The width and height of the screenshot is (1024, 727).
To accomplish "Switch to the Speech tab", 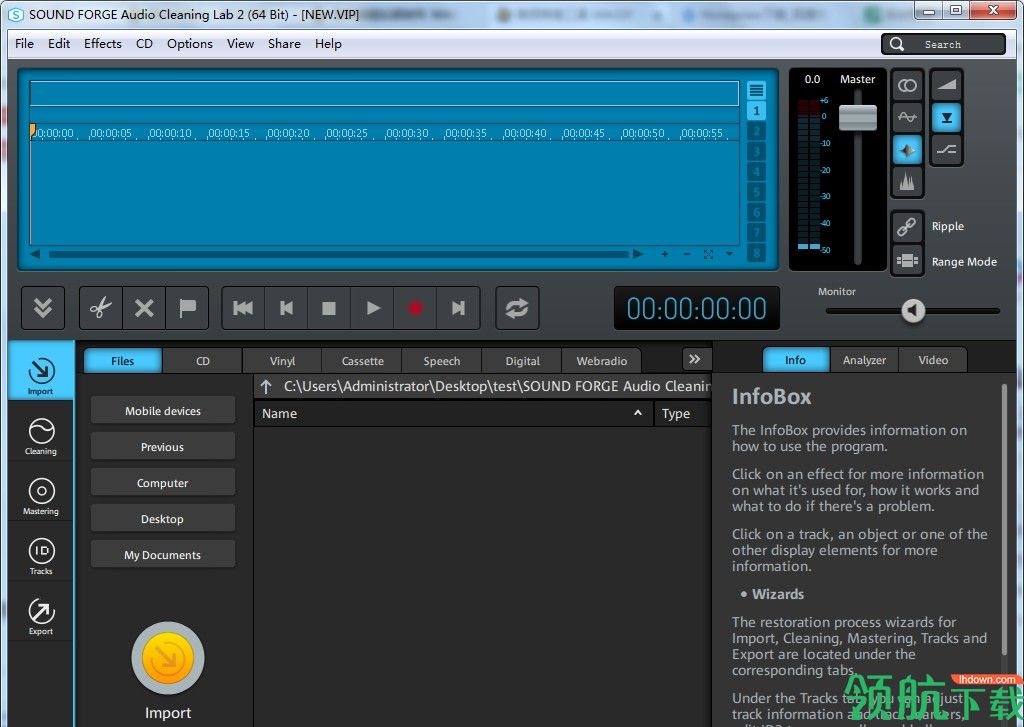I will coord(442,361).
